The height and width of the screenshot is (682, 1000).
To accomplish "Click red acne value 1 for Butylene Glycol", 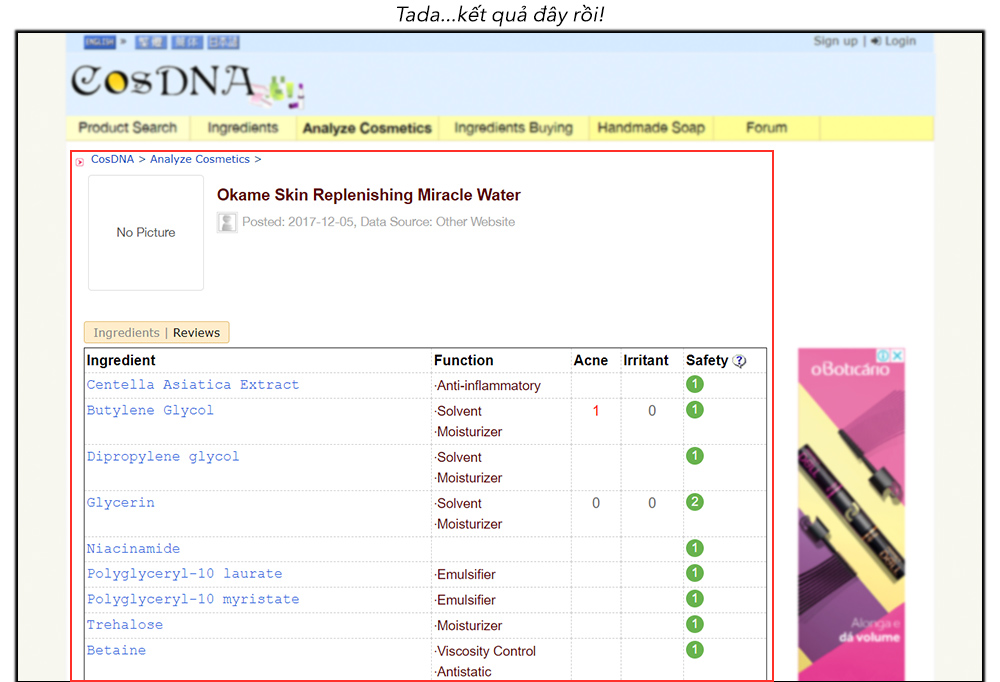I will [x=596, y=411].
